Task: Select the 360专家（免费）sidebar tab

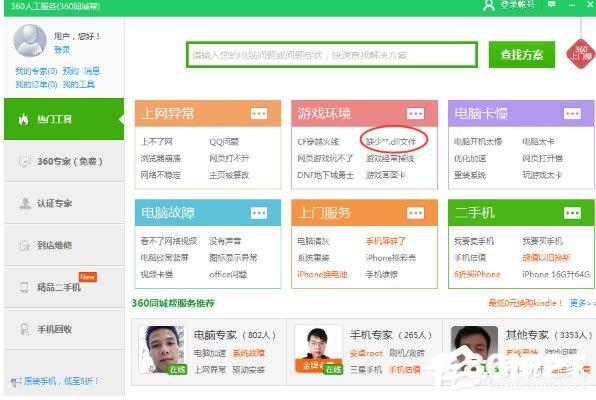Action: click(64, 161)
